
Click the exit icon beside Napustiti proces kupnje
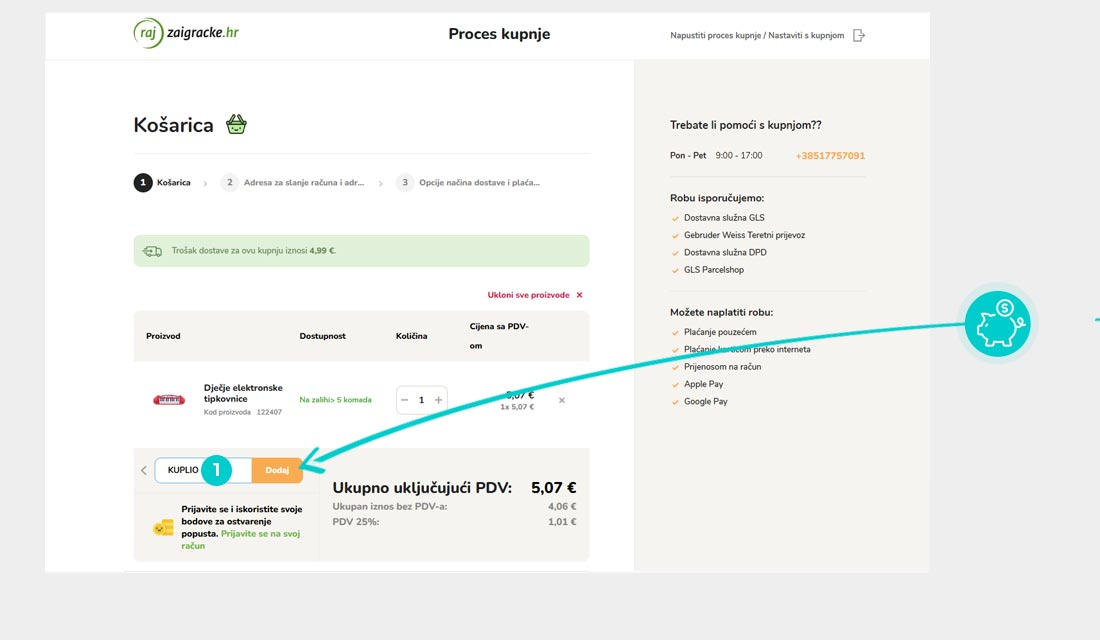click(859, 35)
